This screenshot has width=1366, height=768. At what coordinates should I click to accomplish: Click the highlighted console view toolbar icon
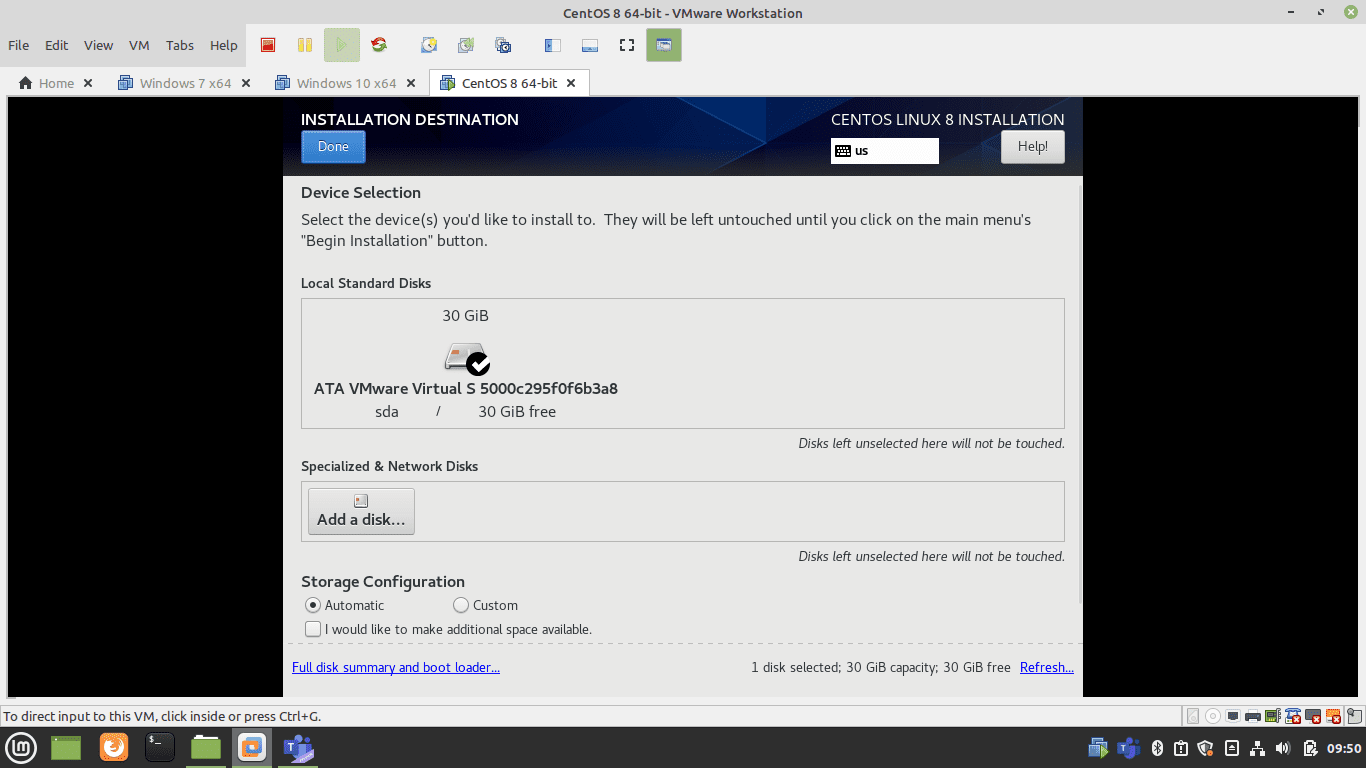[663, 45]
